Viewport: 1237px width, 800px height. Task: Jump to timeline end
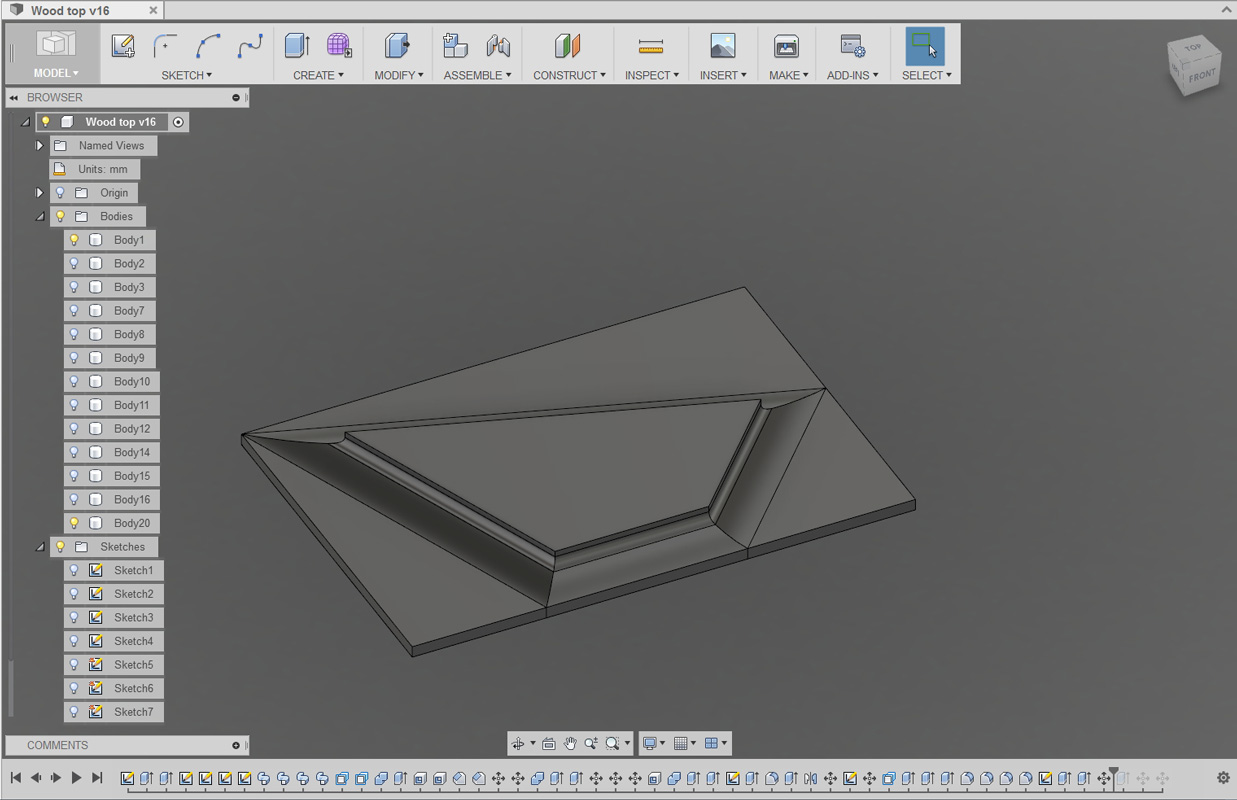tap(97, 778)
